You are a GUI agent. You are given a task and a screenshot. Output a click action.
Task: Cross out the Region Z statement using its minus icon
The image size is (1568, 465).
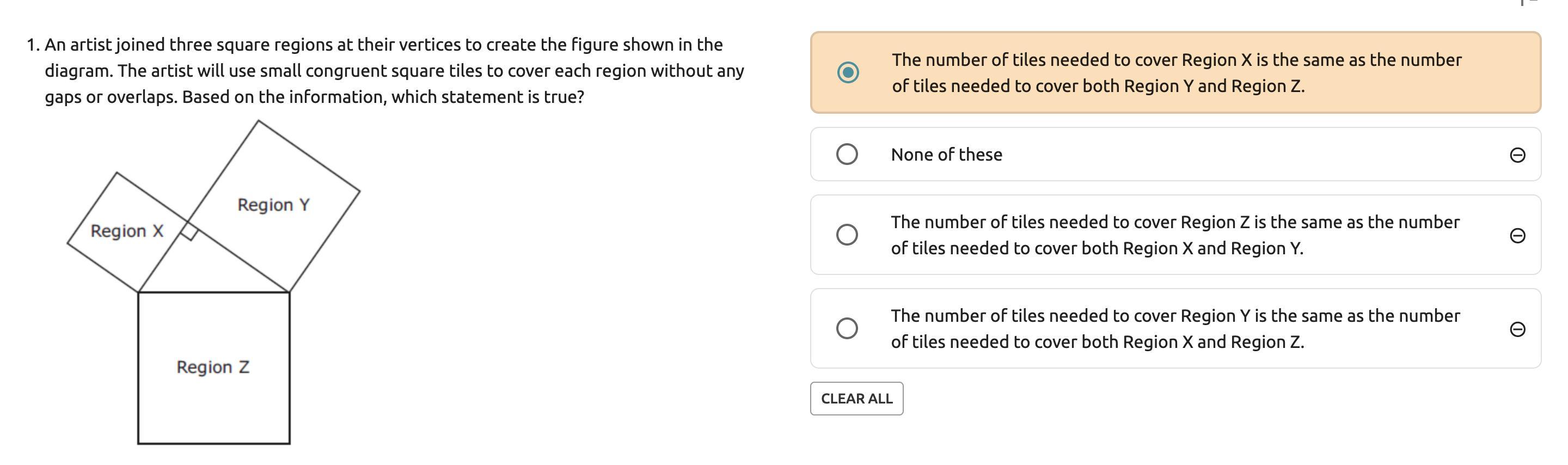tap(1517, 236)
